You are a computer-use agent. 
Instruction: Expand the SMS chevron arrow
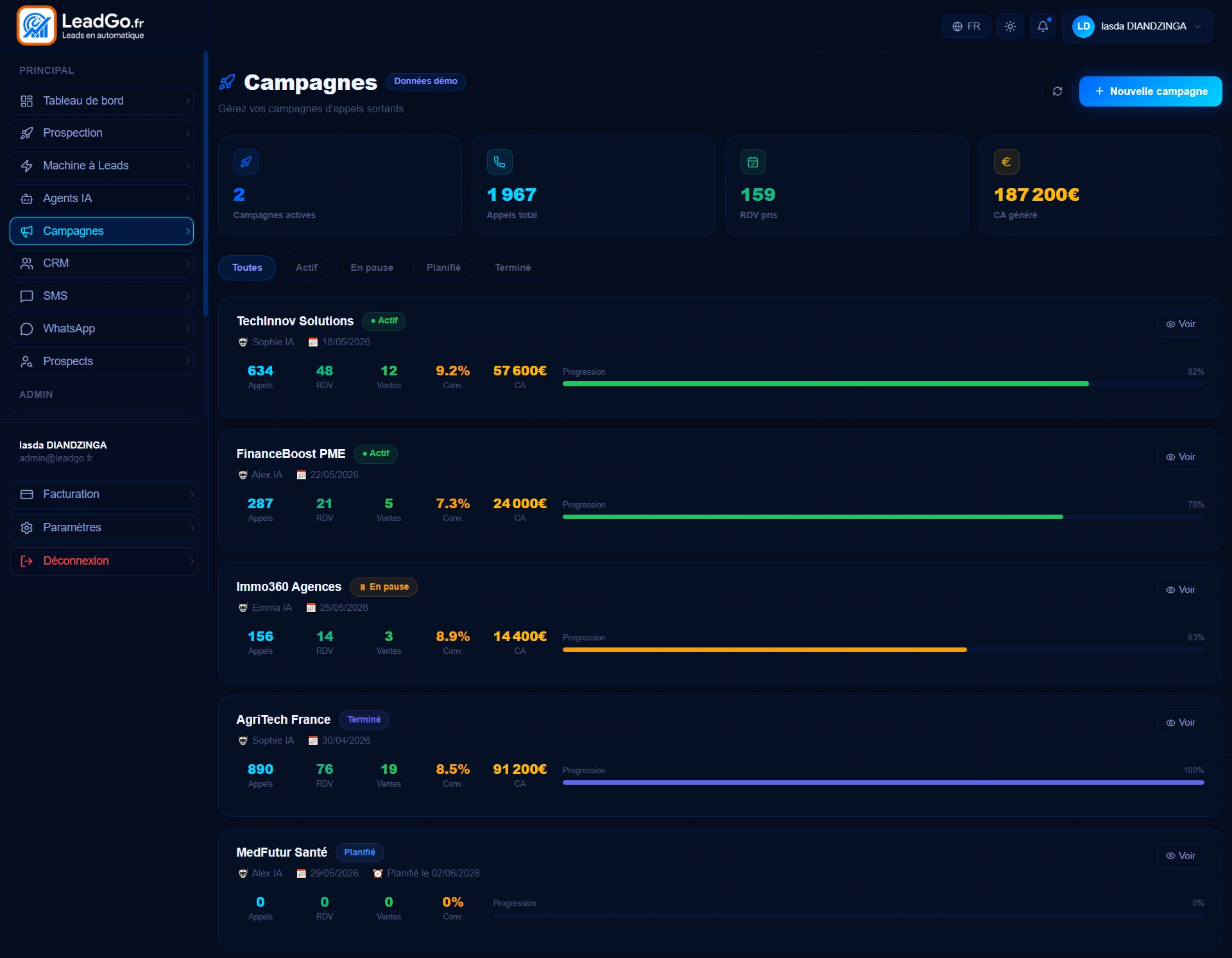[x=187, y=296]
